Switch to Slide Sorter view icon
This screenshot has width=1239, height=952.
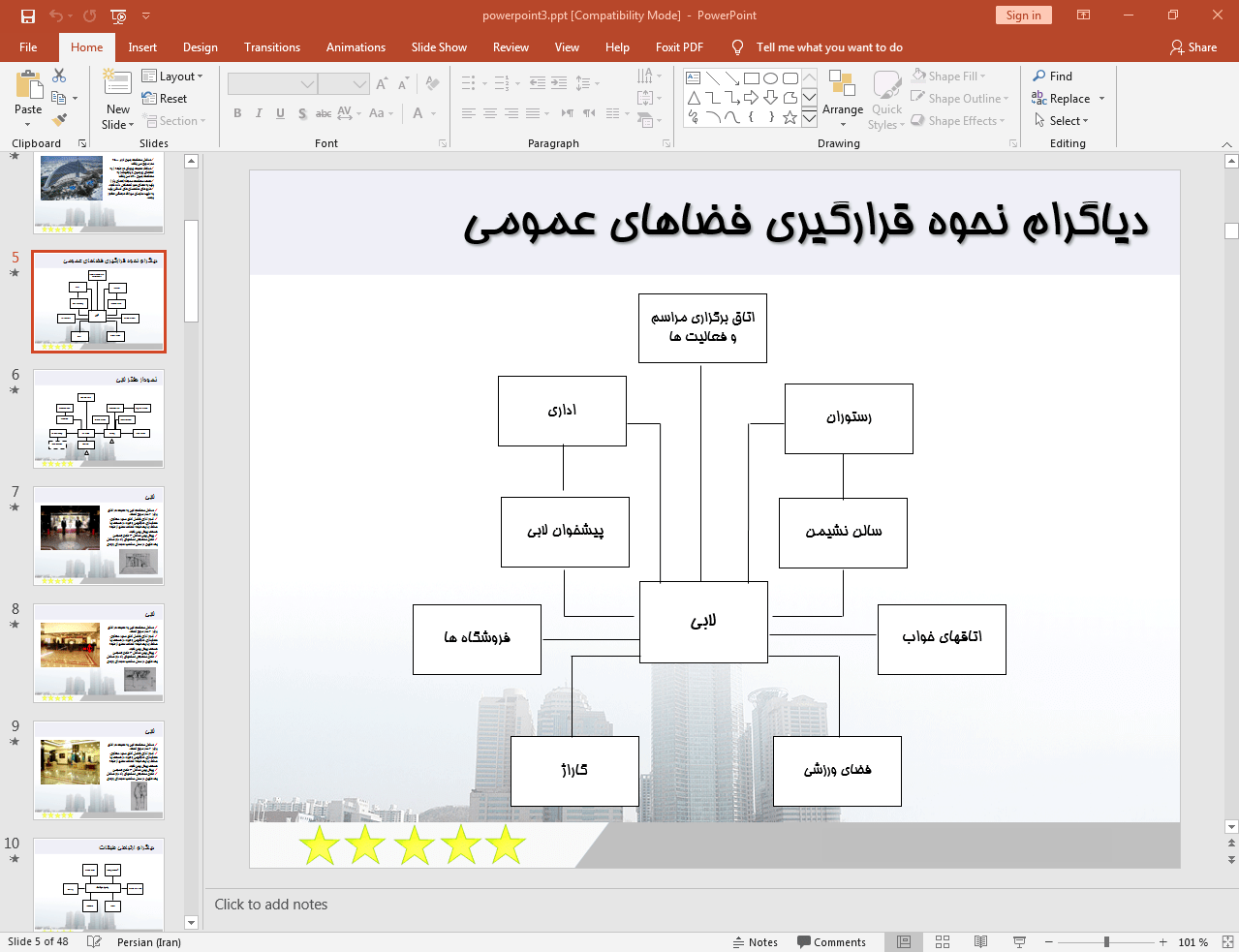[x=943, y=942]
